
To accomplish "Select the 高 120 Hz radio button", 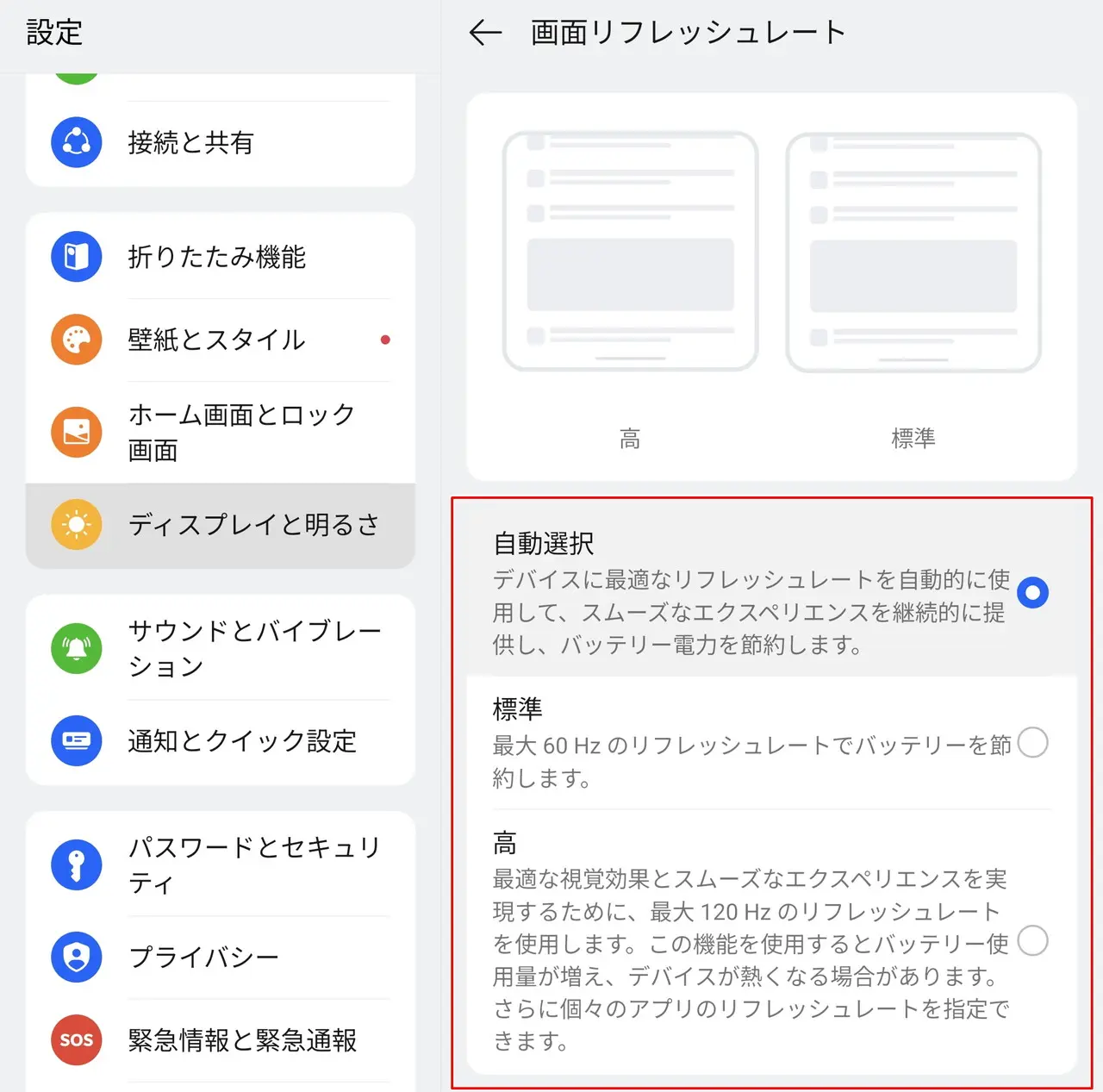I will (x=1032, y=940).
